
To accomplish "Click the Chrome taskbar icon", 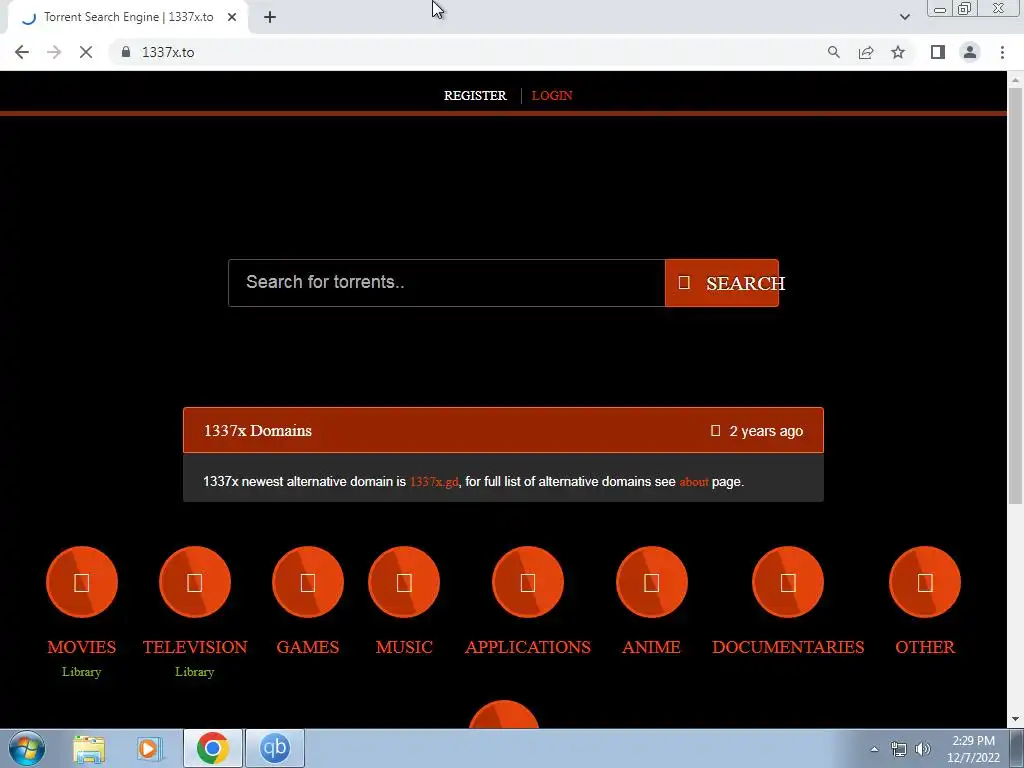I will [x=212, y=748].
